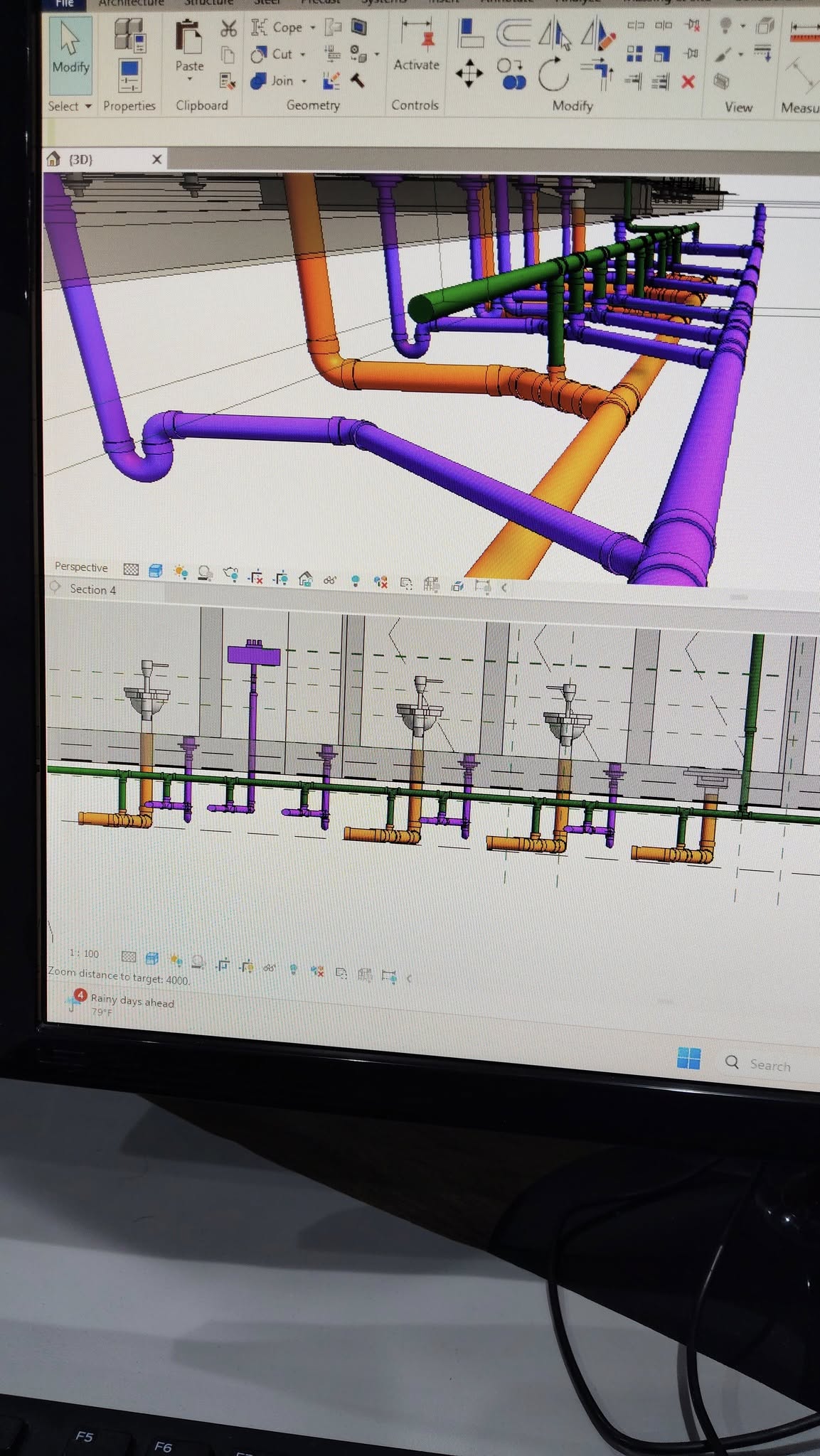
Task: Select the Array tool
Action: [x=634, y=53]
